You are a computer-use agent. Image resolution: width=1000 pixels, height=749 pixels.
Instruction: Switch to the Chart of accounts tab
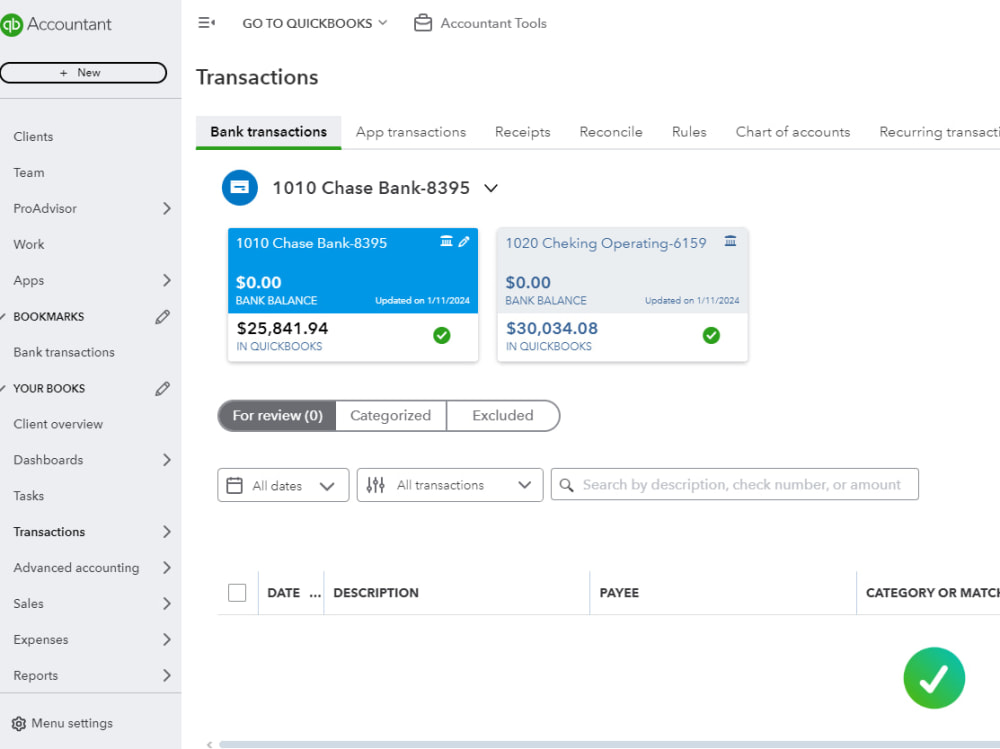[x=793, y=132]
